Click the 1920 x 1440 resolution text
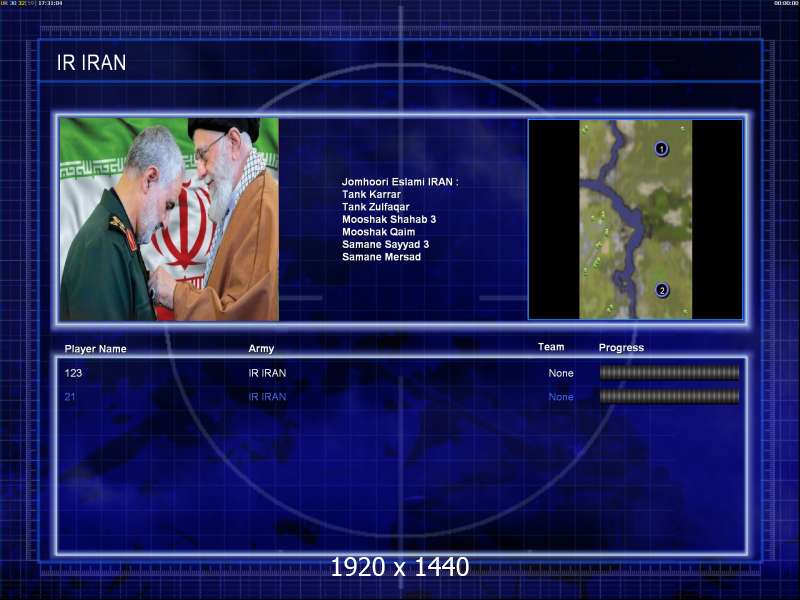Image resolution: width=800 pixels, height=600 pixels. (x=400, y=567)
